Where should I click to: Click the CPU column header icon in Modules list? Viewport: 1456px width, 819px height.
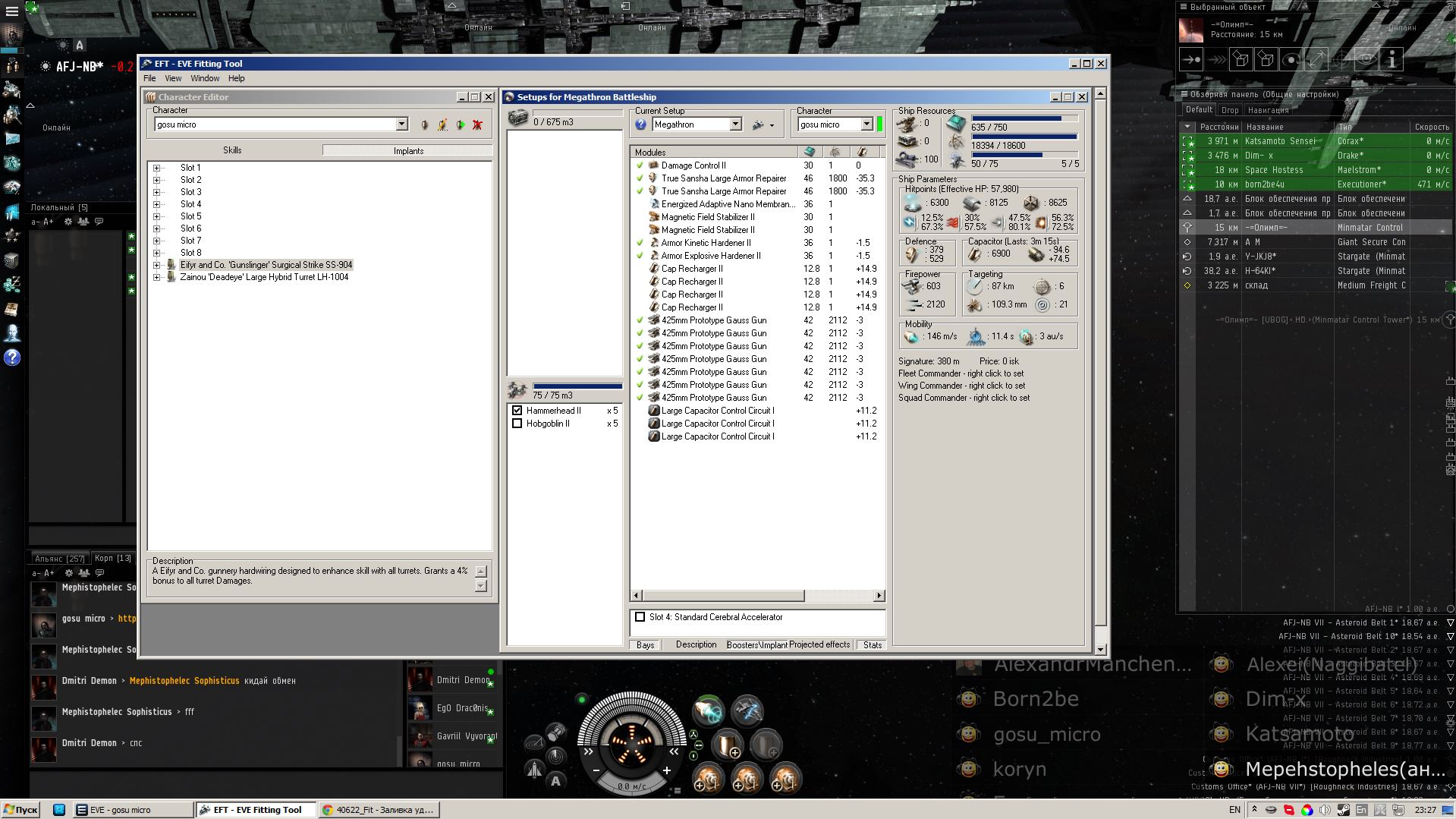click(809, 152)
